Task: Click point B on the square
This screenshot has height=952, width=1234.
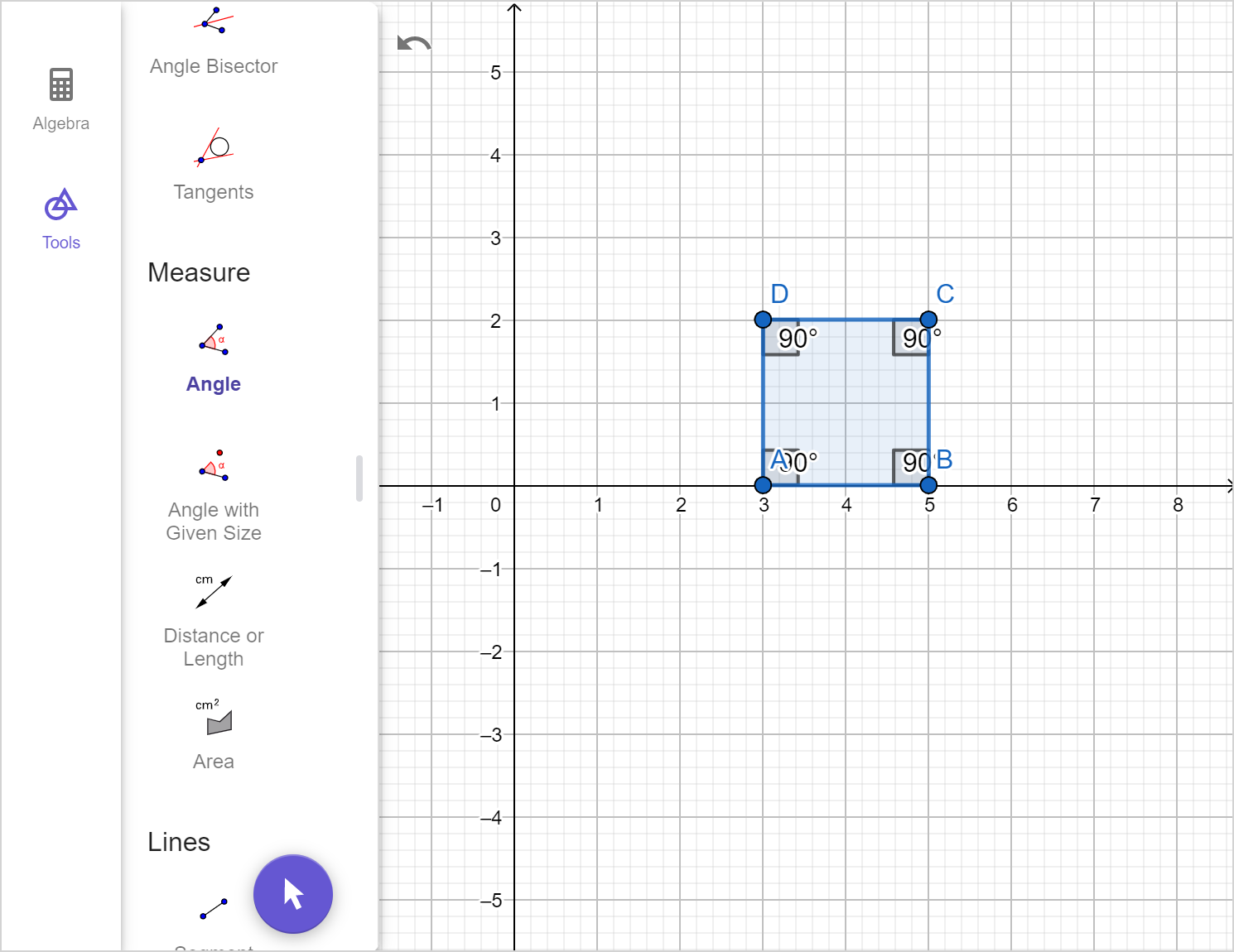Action: [929, 485]
